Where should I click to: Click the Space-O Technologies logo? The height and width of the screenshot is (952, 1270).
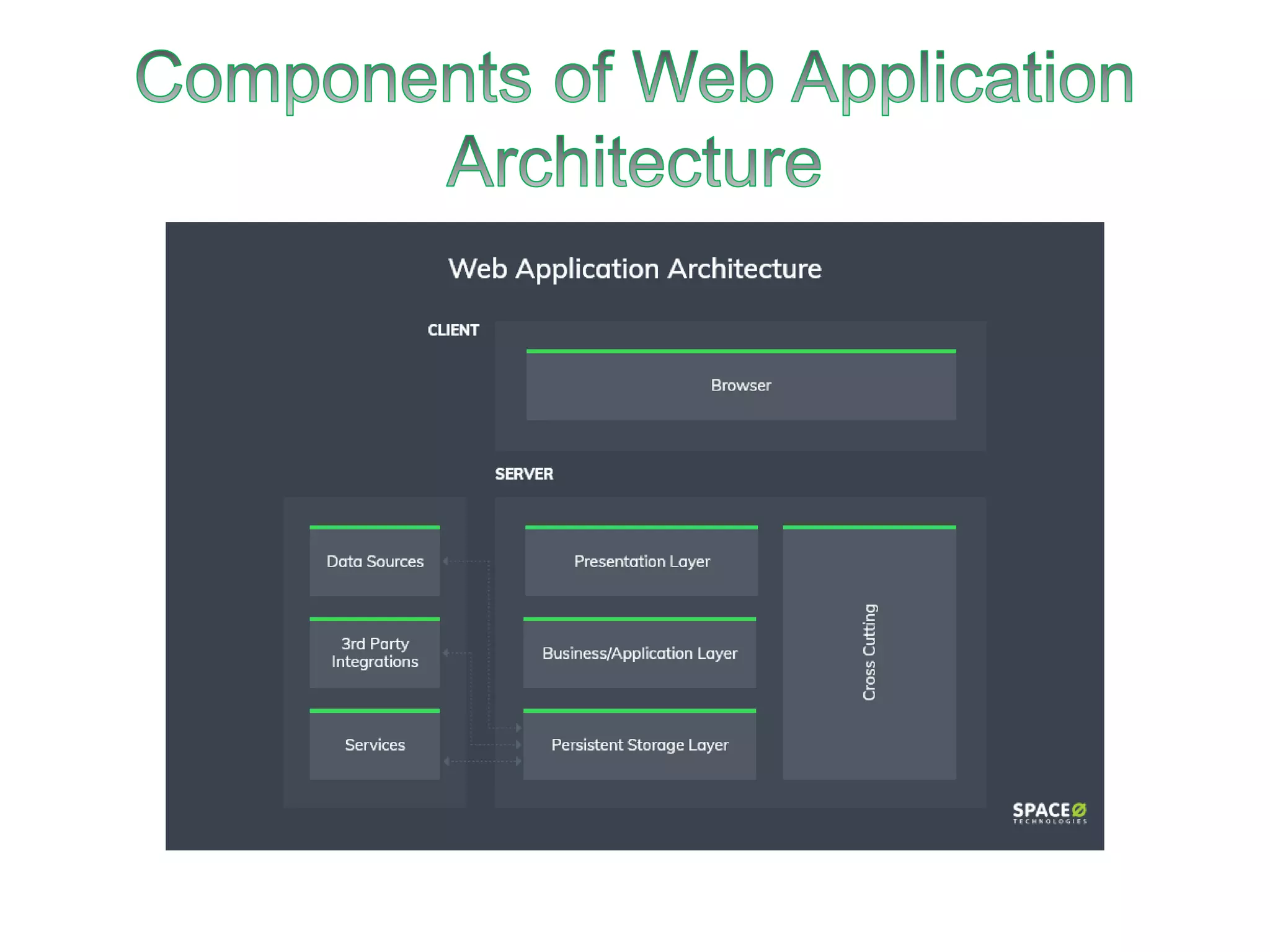coord(1049,813)
